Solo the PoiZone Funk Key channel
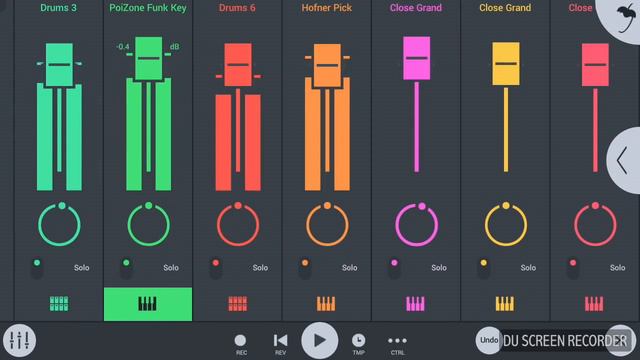640x360 pixels. click(171, 268)
